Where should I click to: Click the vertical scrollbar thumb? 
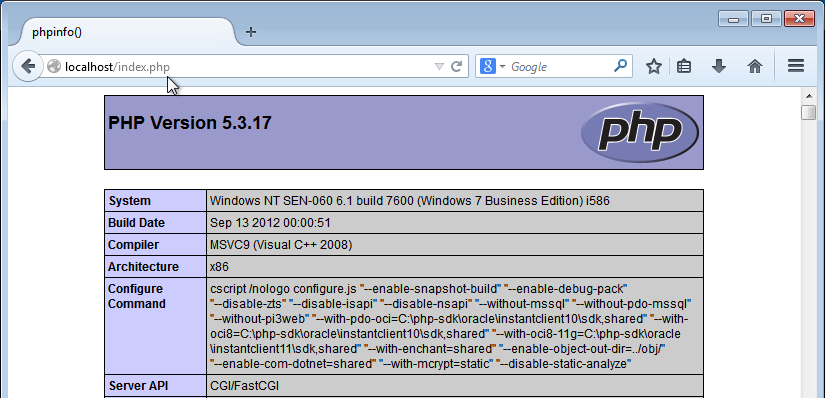[x=809, y=112]
